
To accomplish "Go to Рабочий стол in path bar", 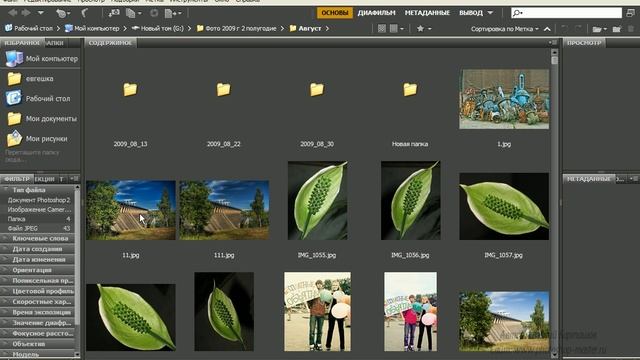I will [29, 29].
